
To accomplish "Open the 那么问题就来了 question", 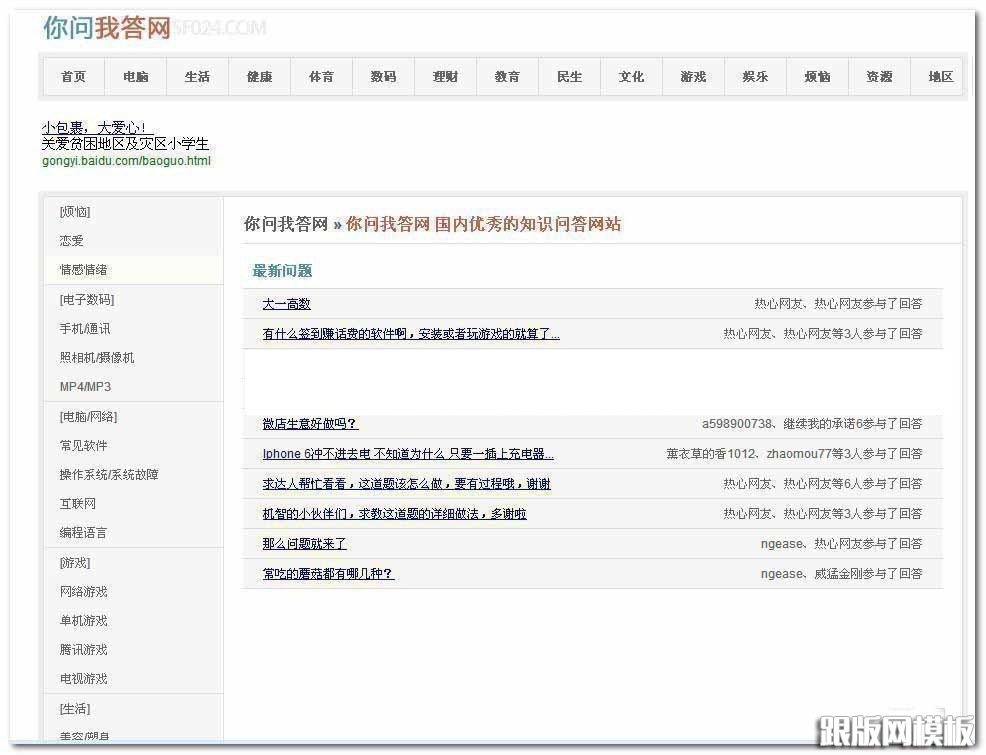I will coord(303,544).
